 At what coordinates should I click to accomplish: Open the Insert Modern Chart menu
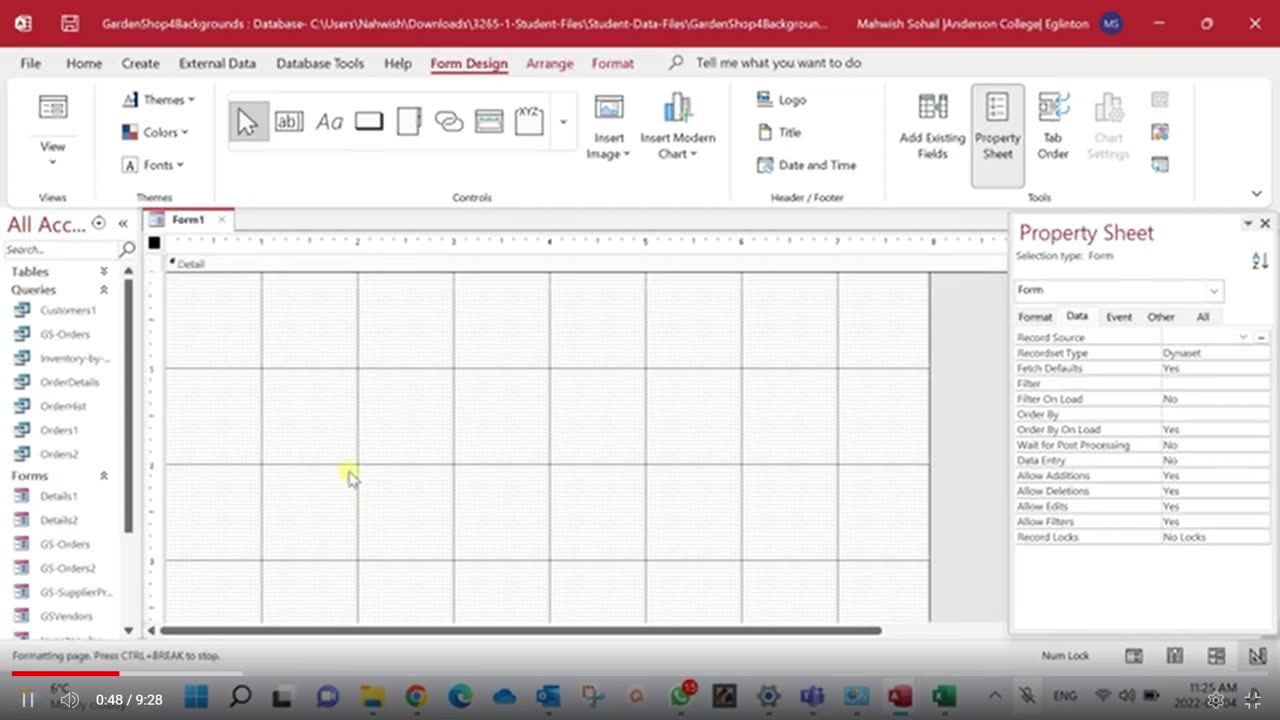677,126
